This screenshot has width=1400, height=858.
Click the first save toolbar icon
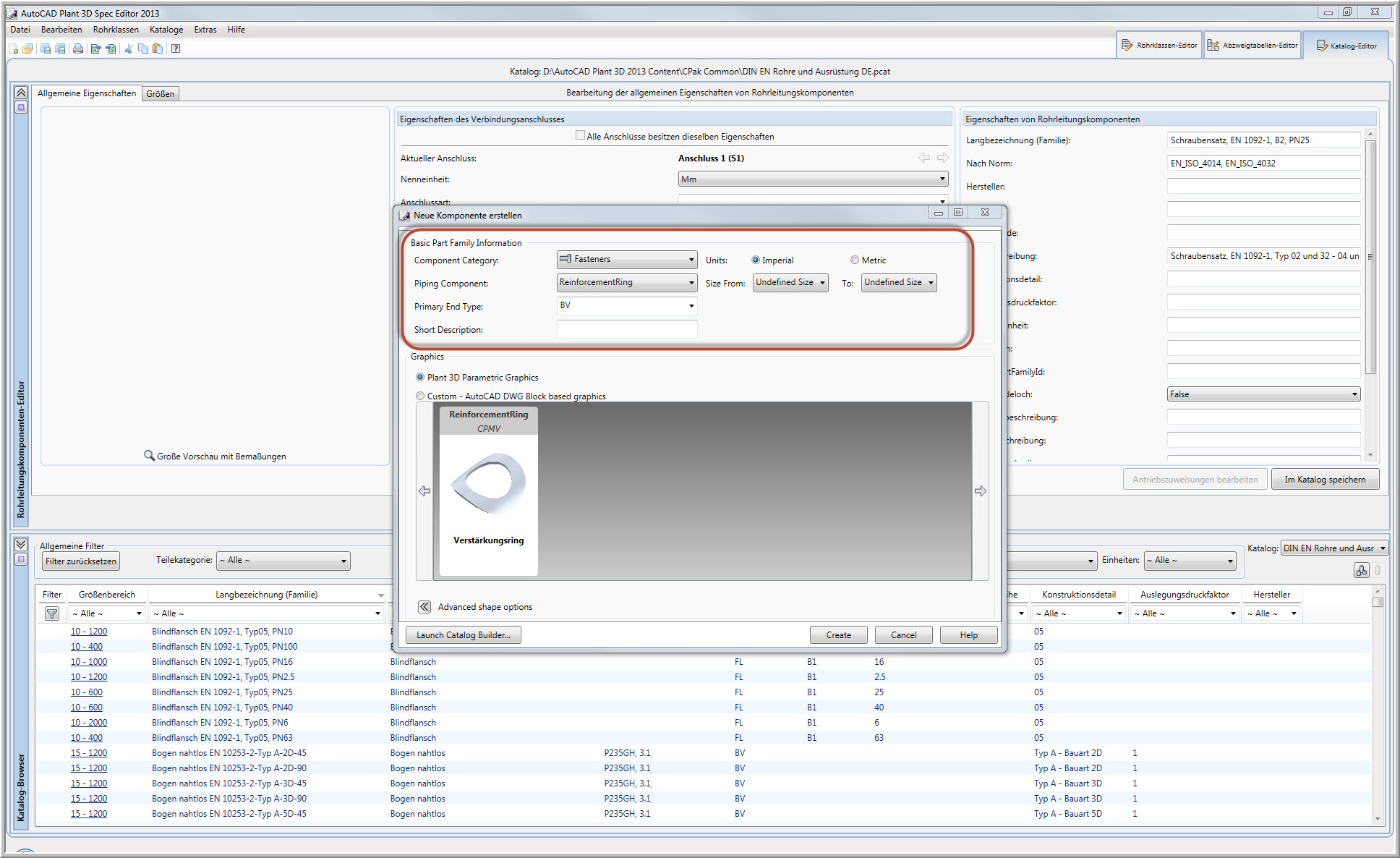[x=46, y=48]
